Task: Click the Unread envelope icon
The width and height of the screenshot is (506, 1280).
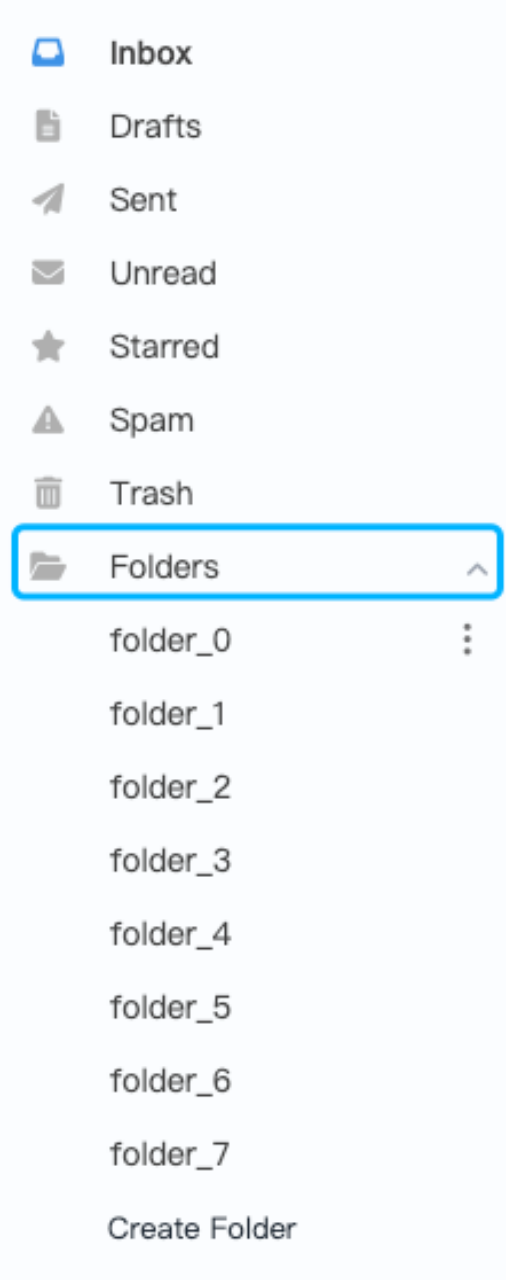Action: coord(48,273)
